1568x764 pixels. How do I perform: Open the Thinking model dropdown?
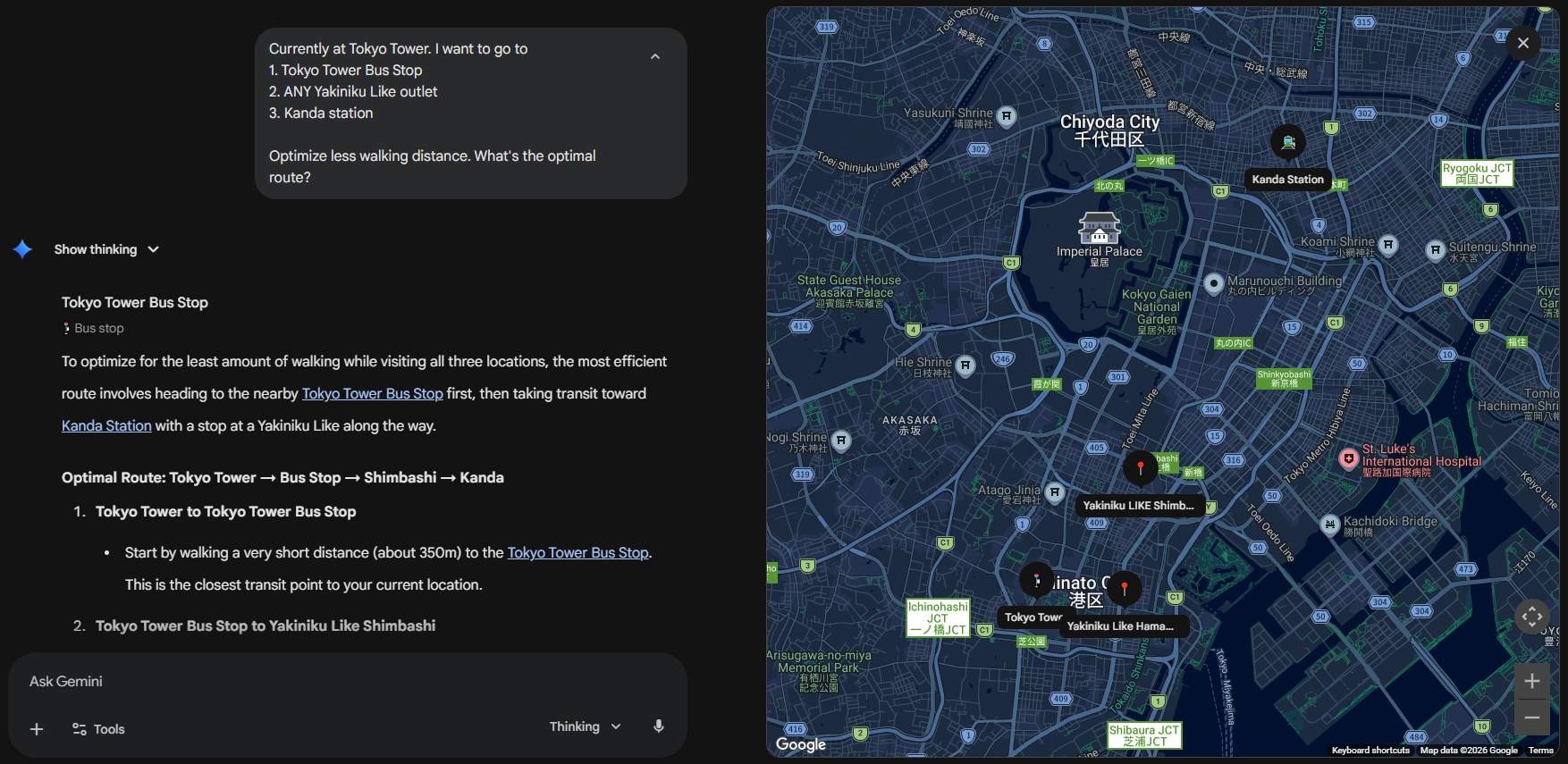point(585,726)
